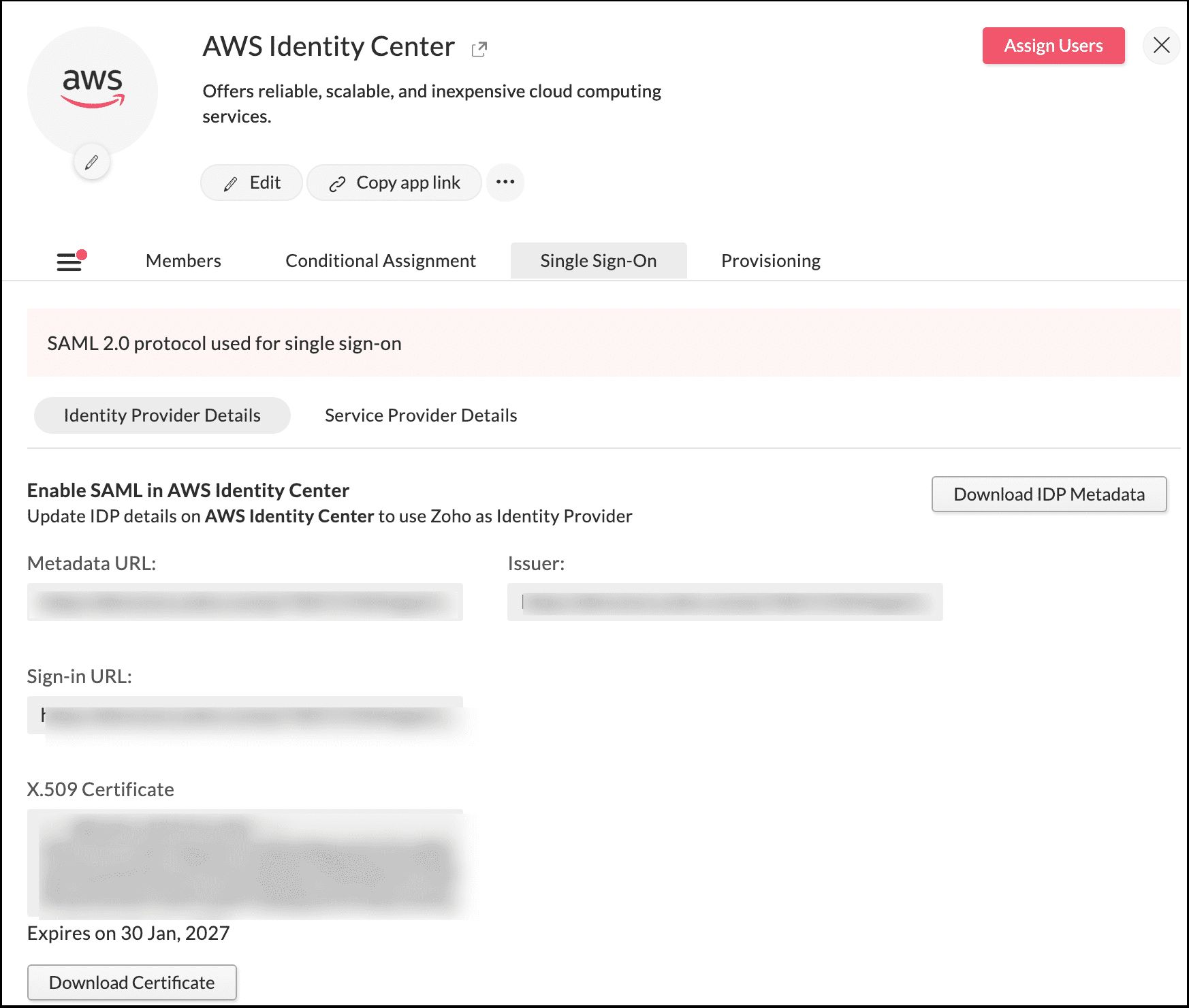Click 'Enable SAML in AWS Identity Center' heading
This screenshot has width=1189, height=1008.
click(188, 490)
